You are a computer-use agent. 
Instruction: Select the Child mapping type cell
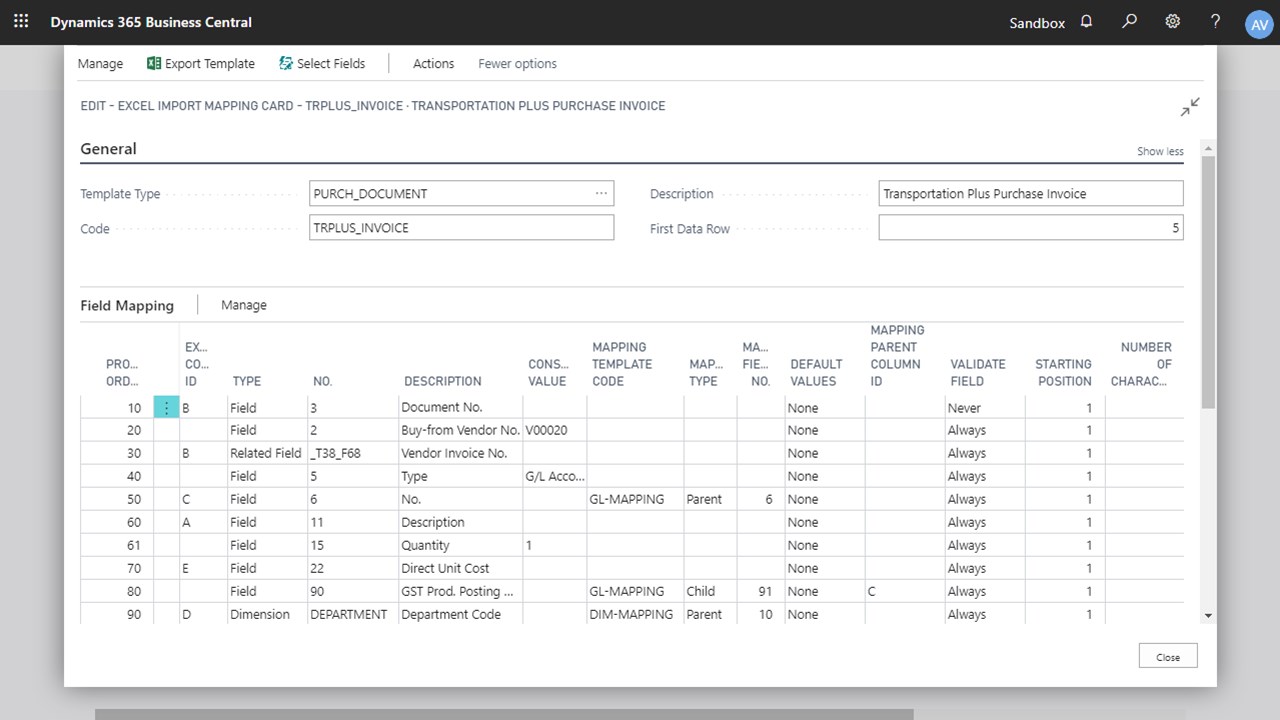[x=710, y=591]
